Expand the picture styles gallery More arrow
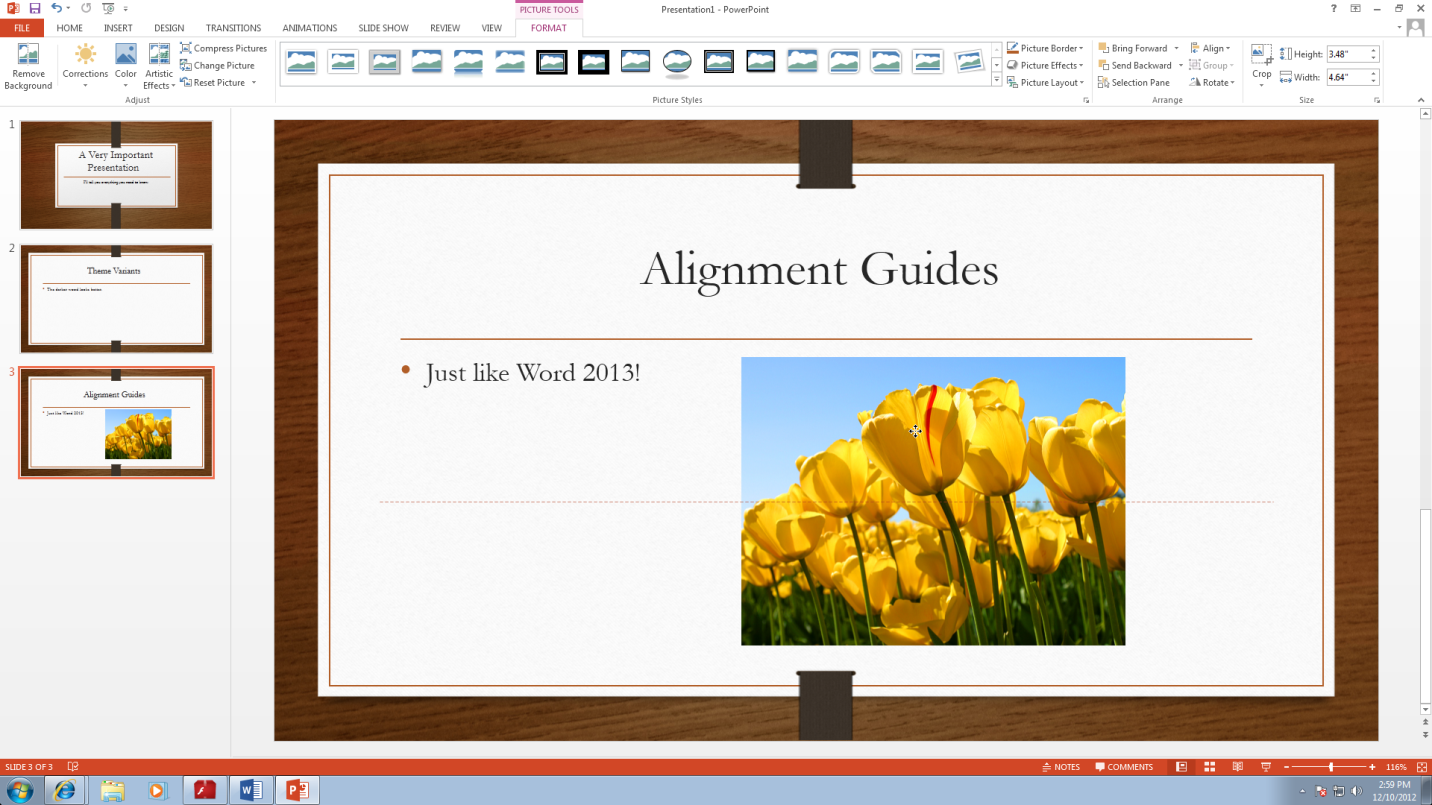The width and height of the screenshot is (1432, 805). pyautogui.click(x=996, y=80)
